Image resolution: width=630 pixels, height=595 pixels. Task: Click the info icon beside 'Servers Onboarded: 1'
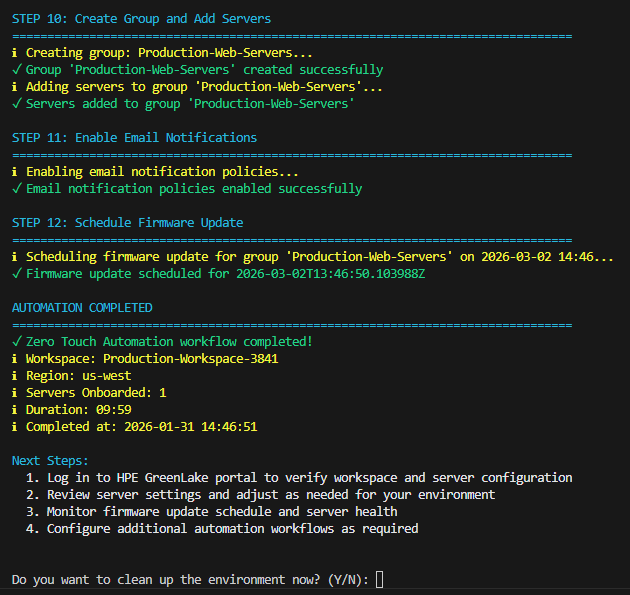15,393
